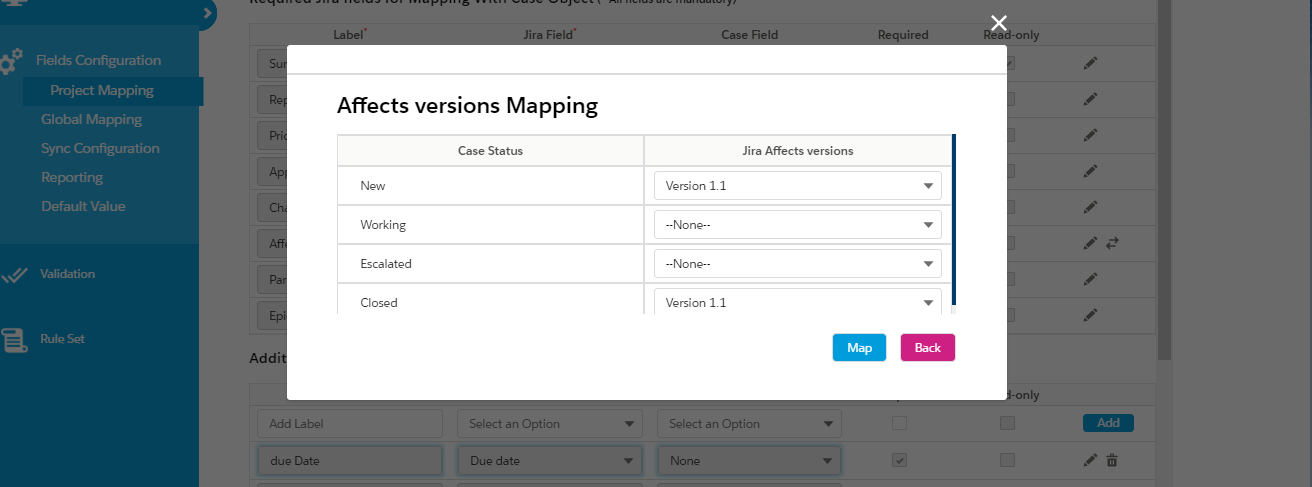Open the Jira Field 'Select an Option' dropdown in Add Label row
Viewport: 1312px width, 487px height.
(x=549, y=424)
